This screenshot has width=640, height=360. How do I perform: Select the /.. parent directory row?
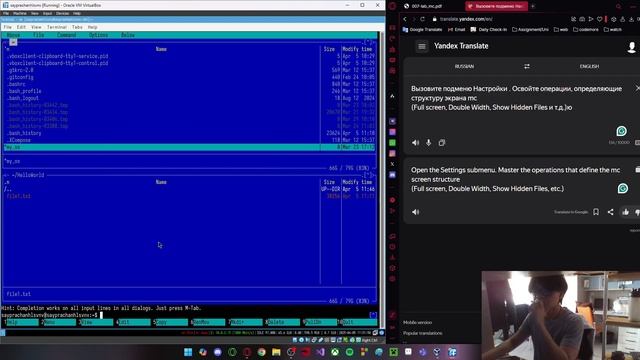(x=189, y=189)
